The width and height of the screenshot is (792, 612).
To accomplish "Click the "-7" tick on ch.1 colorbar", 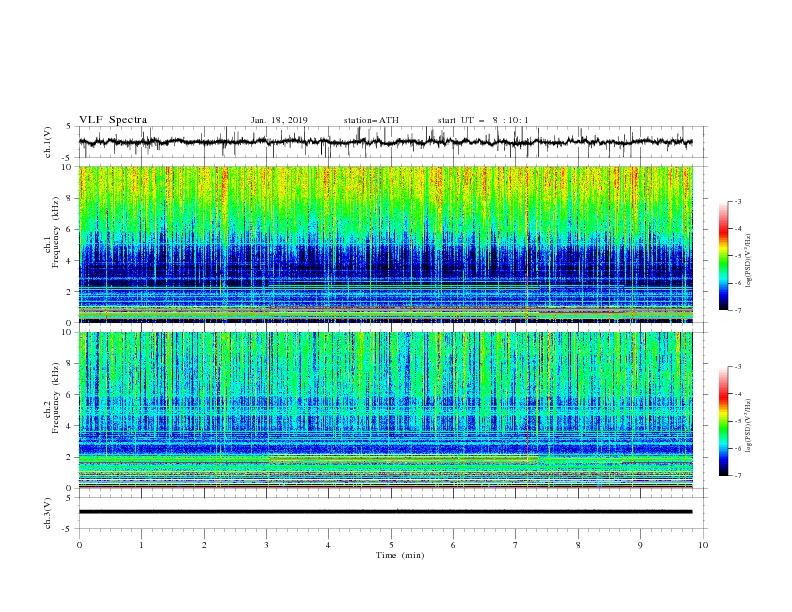I will [x=737, y=311].
